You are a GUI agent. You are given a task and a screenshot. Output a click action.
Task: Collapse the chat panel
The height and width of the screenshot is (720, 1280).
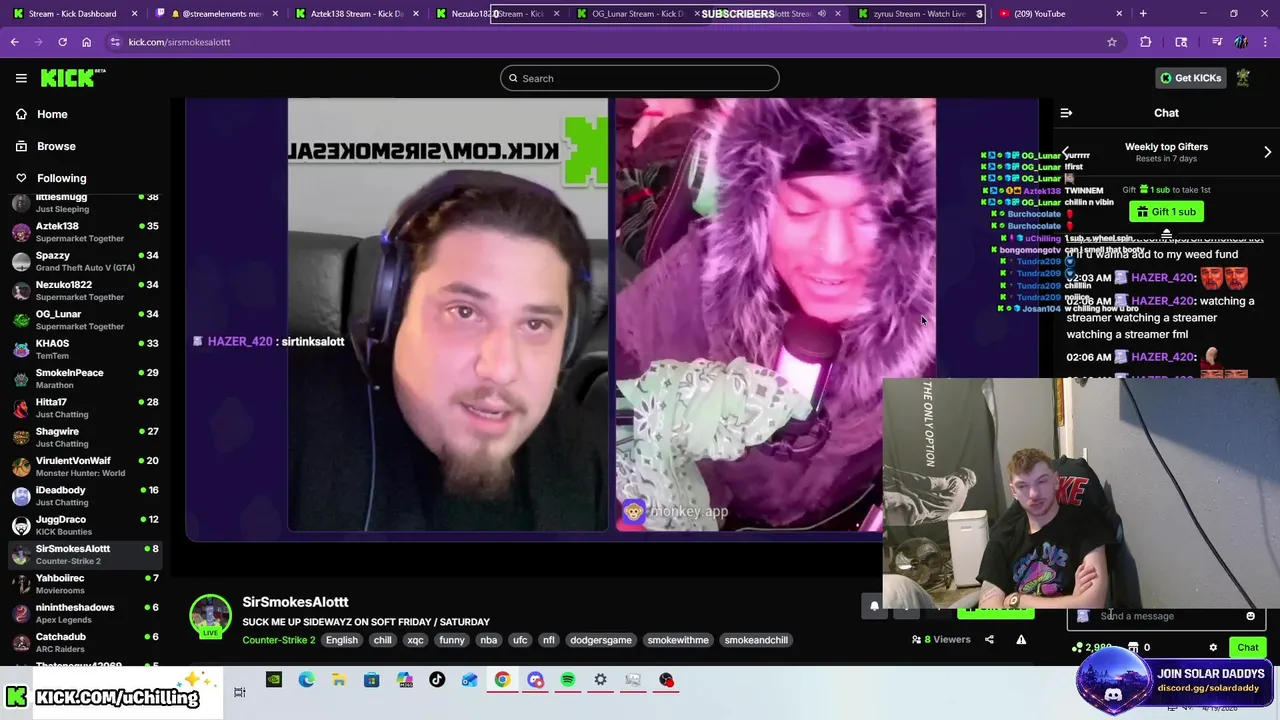point(1066,113)
